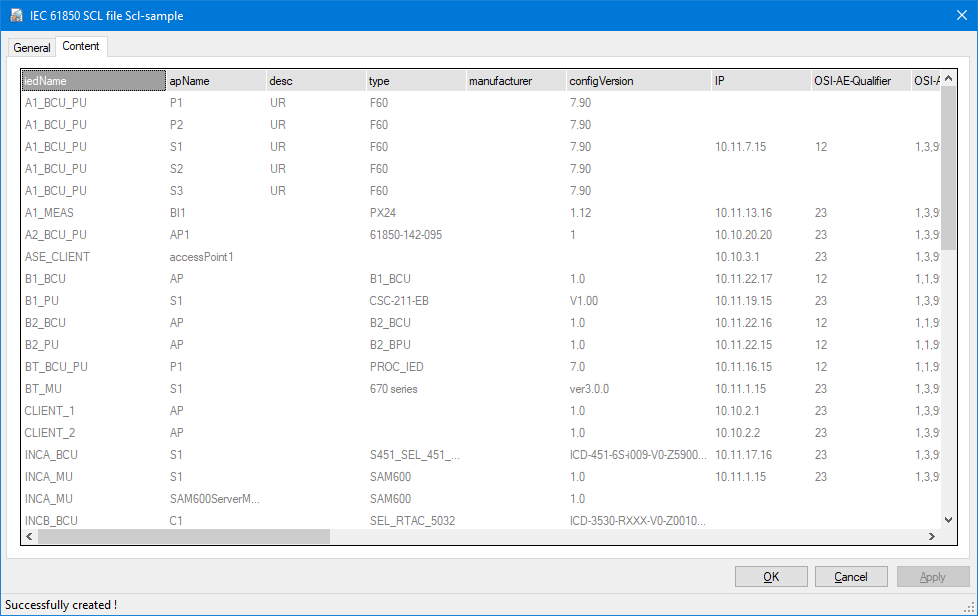This screenshot has width=978, height=616.
Task: Click the manufacturer column header
Action: pos(515,81)
